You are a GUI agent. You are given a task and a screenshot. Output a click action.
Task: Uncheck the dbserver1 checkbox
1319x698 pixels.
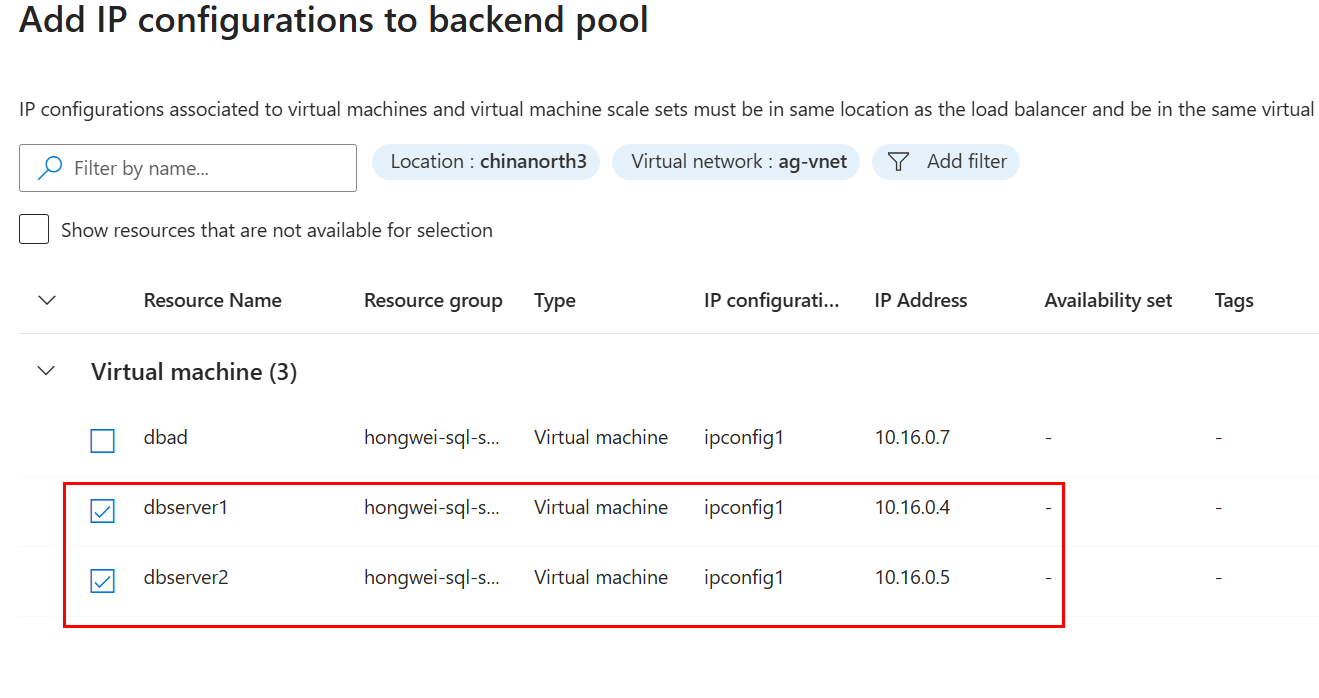102,511
